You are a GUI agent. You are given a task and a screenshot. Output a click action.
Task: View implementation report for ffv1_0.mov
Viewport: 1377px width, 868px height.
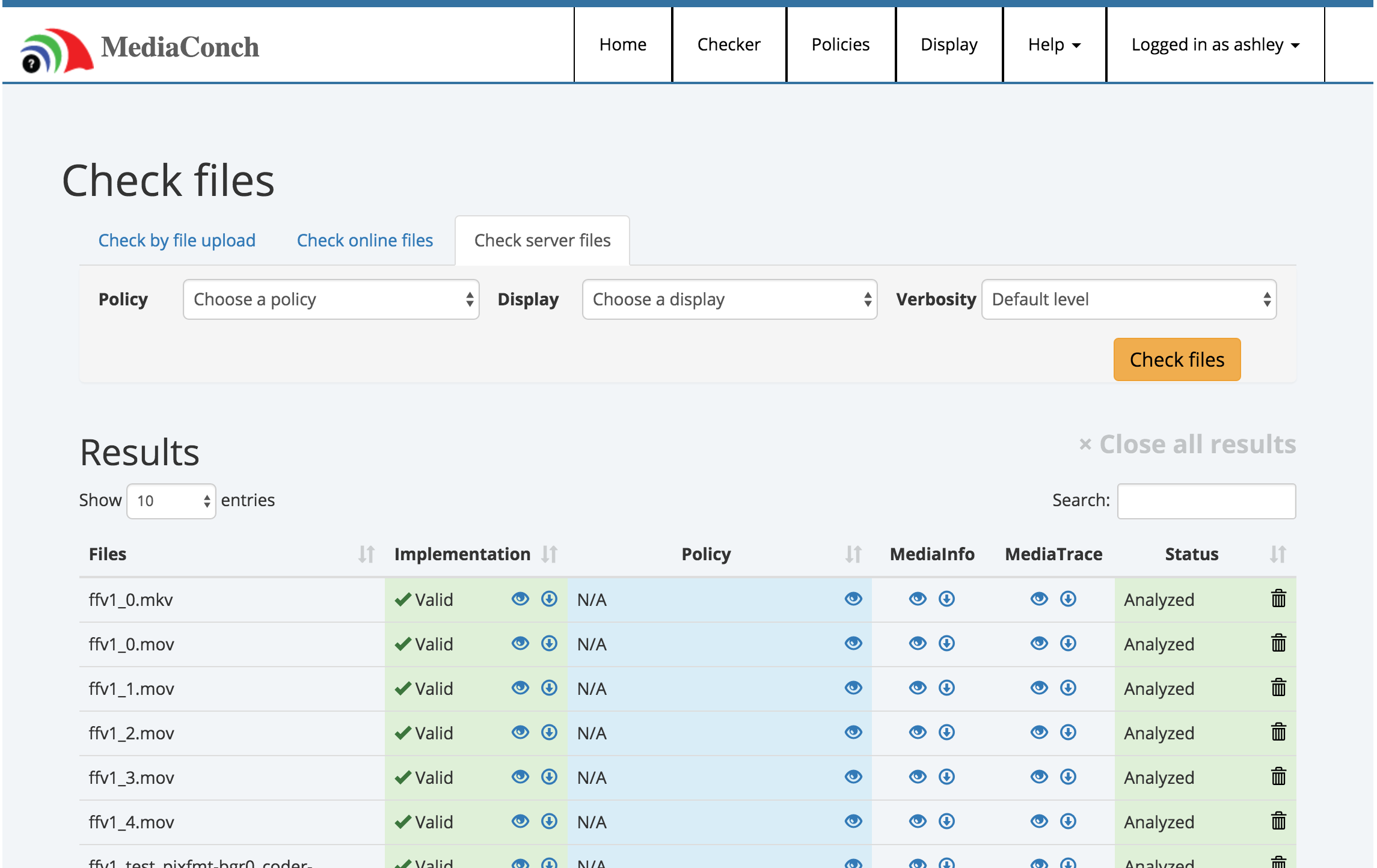[x=520, y=643]
